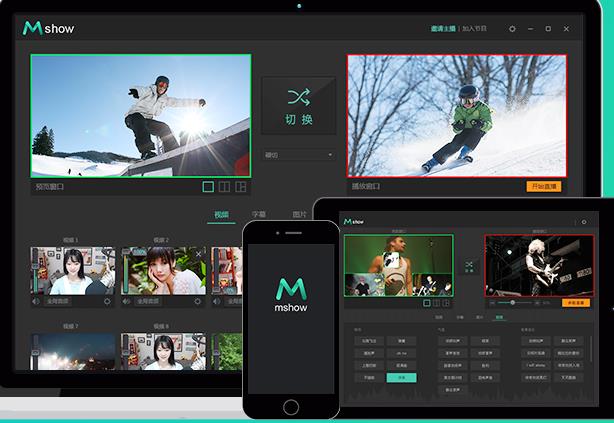Click the highlighted green sound effect button on tablet
The image size is (614, 423).
(402, 377)
